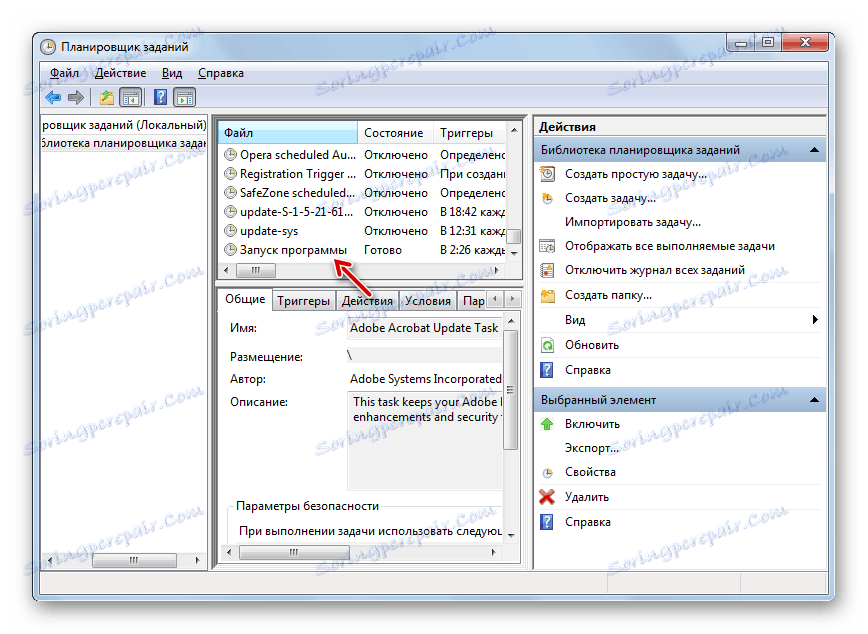Click the red X Удалить icon

(547, 497)
